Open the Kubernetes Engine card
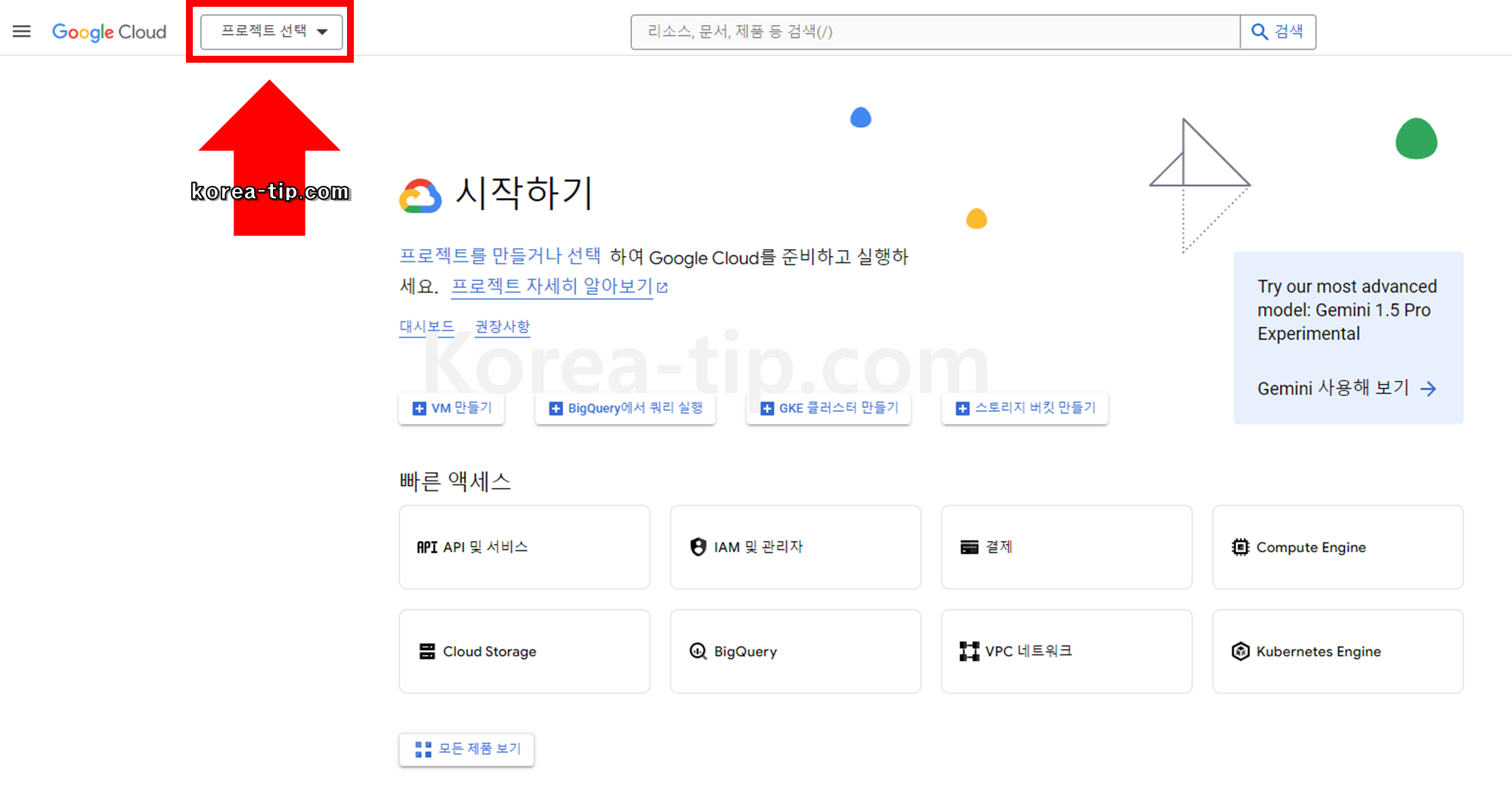The height and width of the screenshot is (785, 1512). coord(1337,651)
